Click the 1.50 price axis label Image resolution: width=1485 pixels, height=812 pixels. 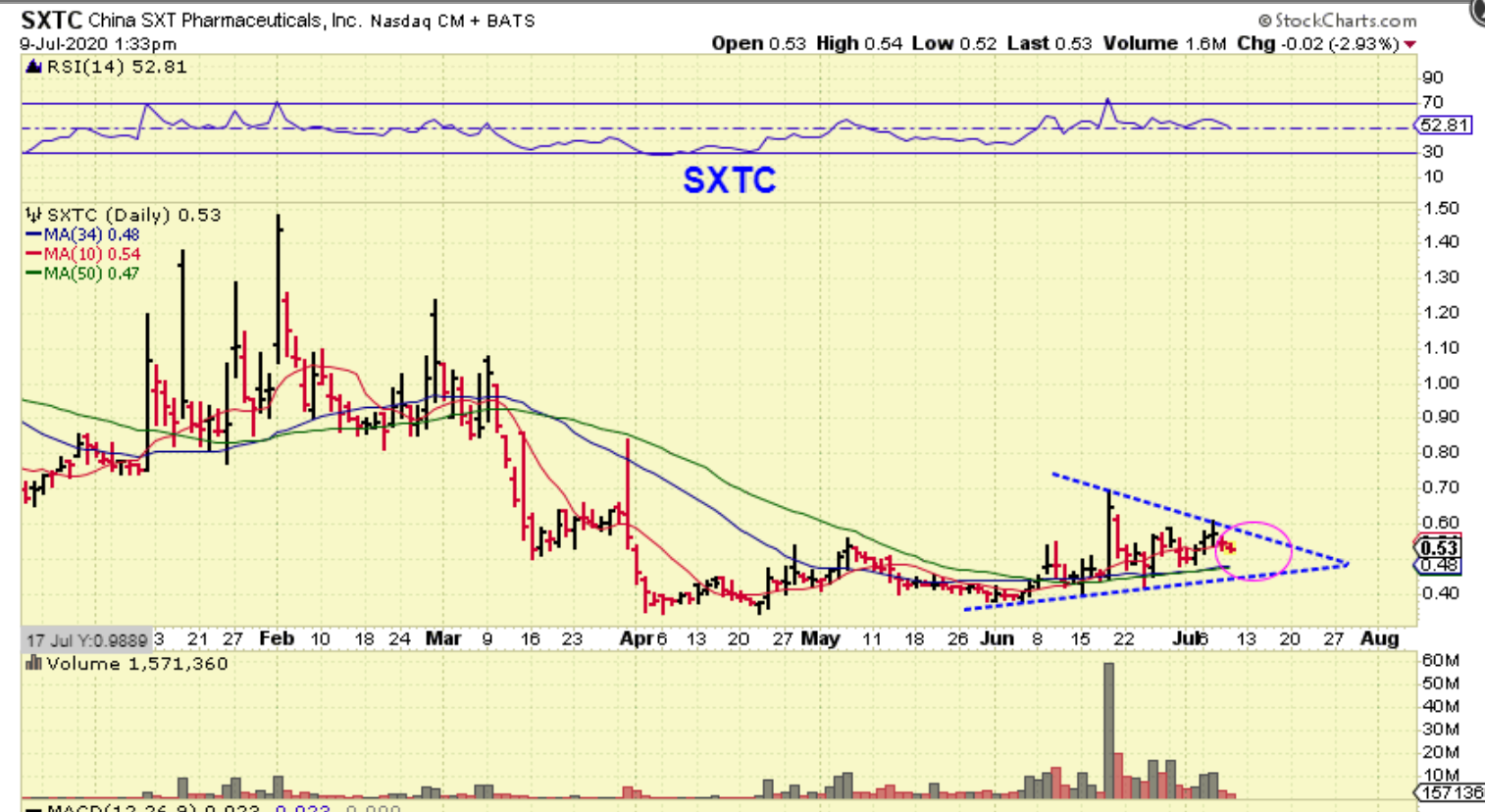pyautogui.click(x=1441, y=208)
